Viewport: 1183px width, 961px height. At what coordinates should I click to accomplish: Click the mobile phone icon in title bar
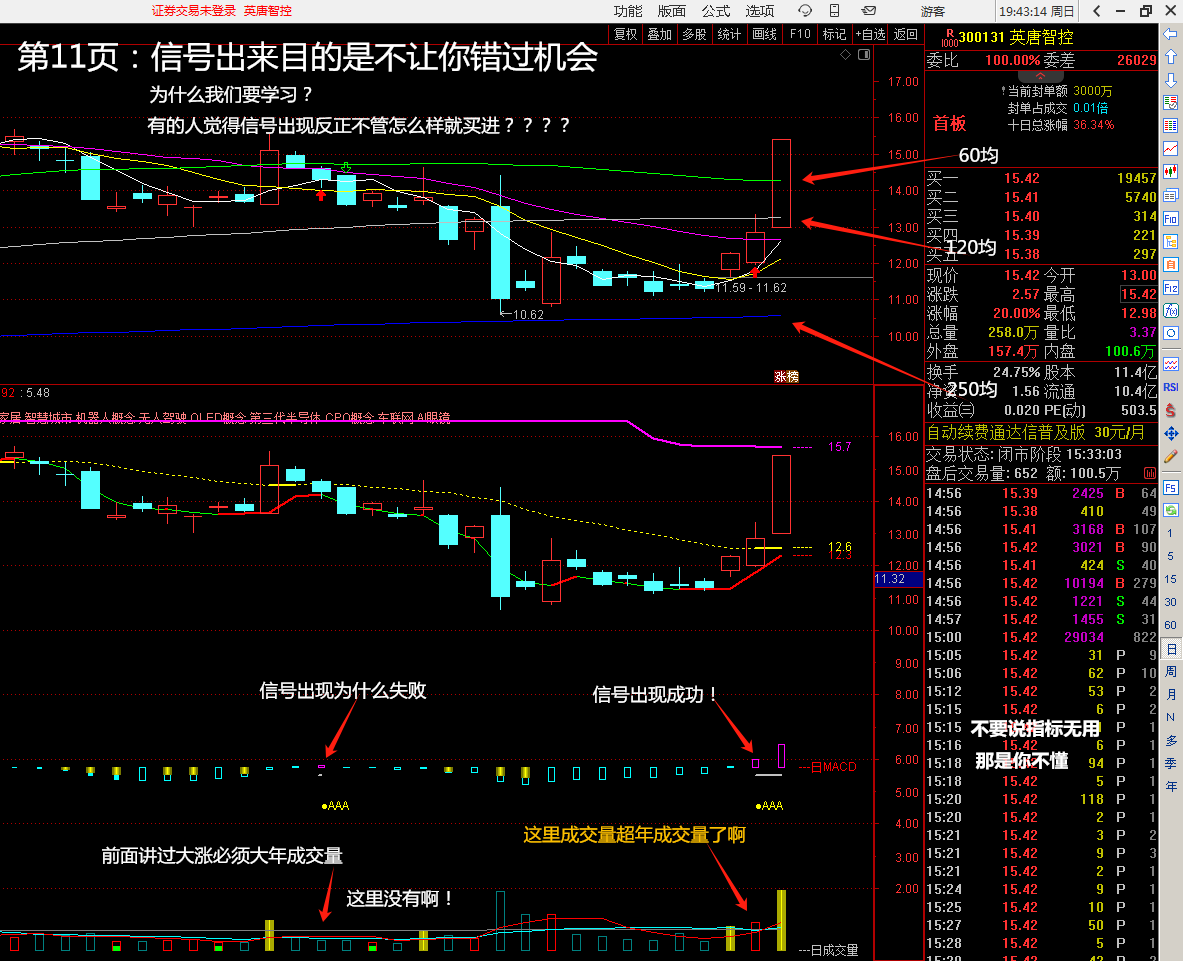[x=834, y=11]
